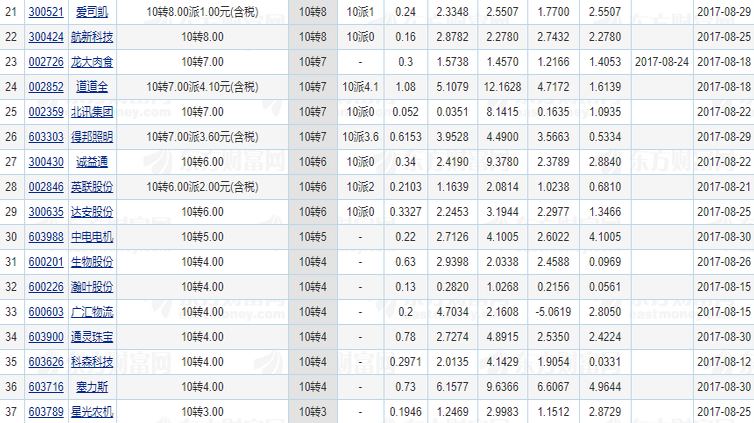Select value cell 0.0351
Screen dimensions: 754x423
(x=452, y=112)
